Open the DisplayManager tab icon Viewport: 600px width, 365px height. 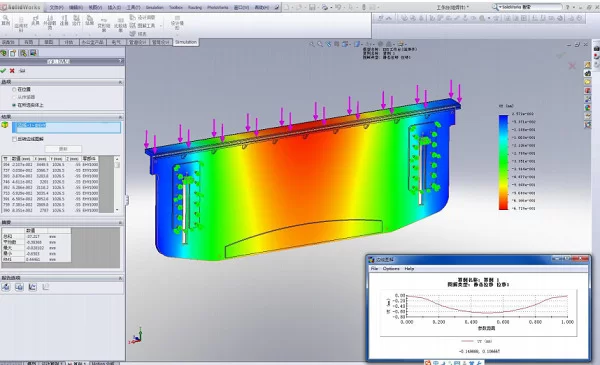tap(33, 53)
